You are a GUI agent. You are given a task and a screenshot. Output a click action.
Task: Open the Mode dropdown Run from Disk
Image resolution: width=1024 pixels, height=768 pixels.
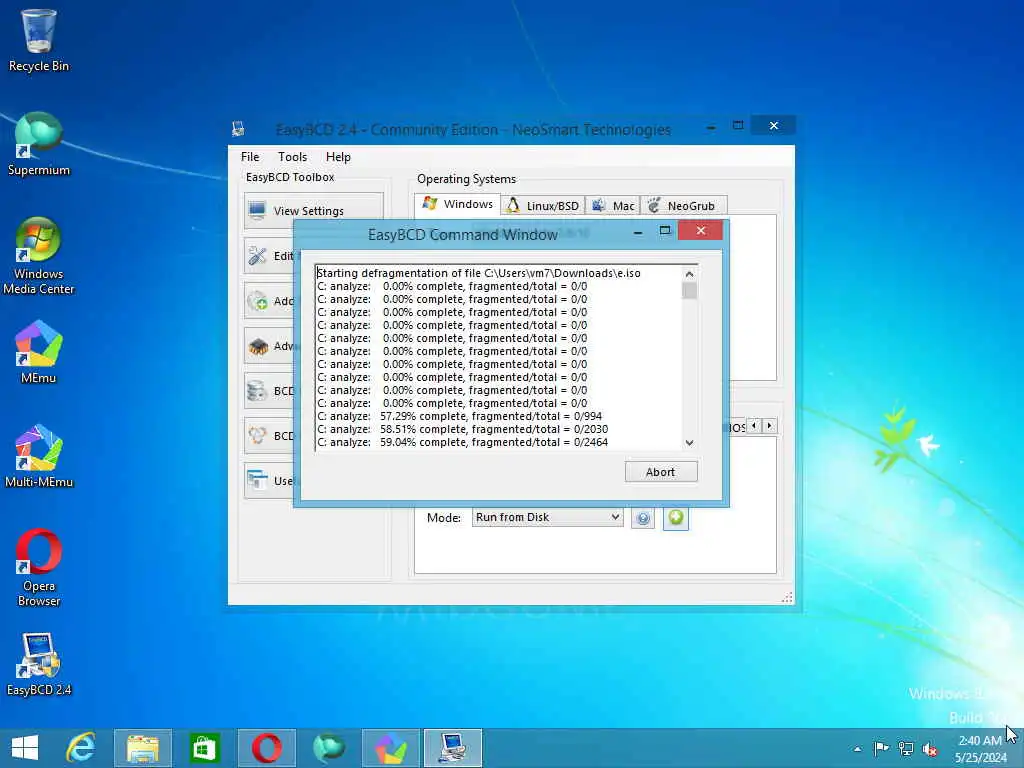coord(547,517)
